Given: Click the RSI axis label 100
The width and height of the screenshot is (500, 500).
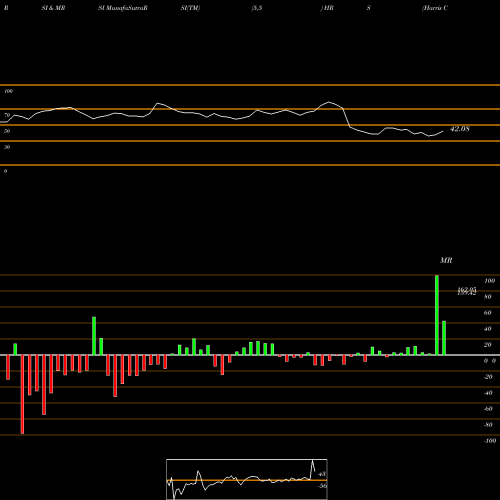Looking at the screenshot, I should pyautogui.click(x=8, y=91).
